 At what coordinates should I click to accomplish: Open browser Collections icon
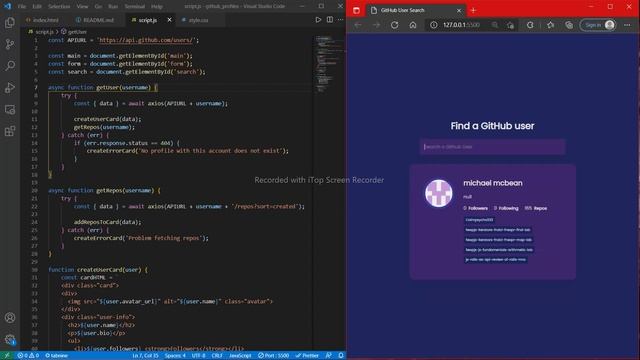569,25
